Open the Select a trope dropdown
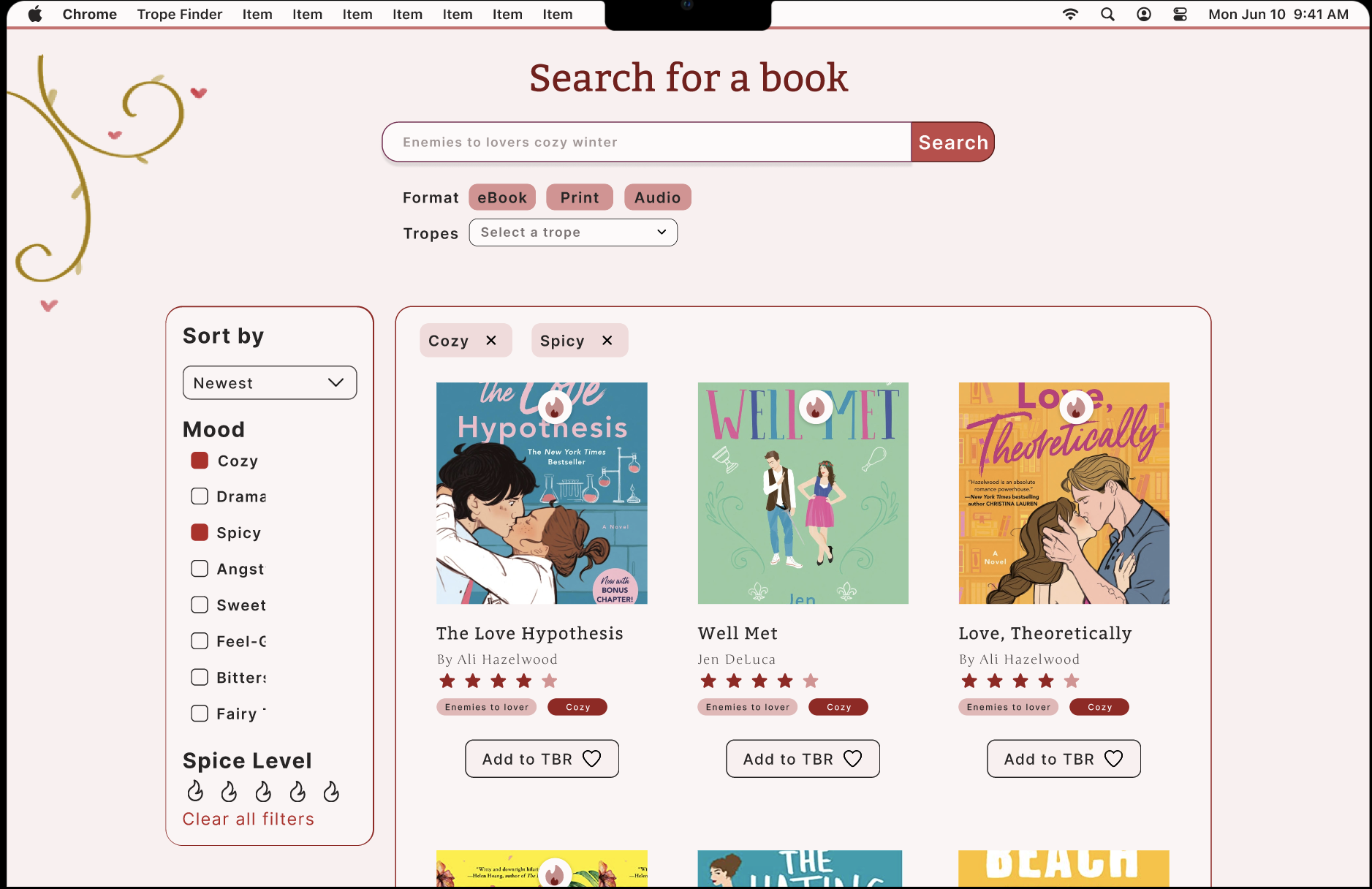 [573, 232]
